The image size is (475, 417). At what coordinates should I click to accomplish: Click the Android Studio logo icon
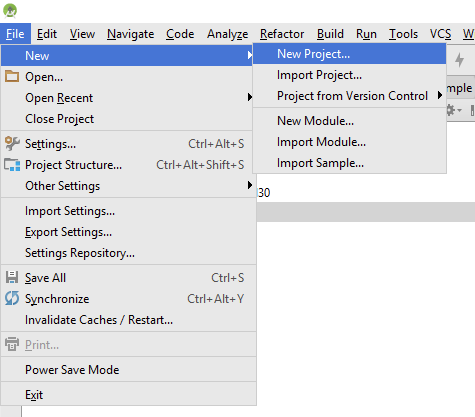click(10, 10)
